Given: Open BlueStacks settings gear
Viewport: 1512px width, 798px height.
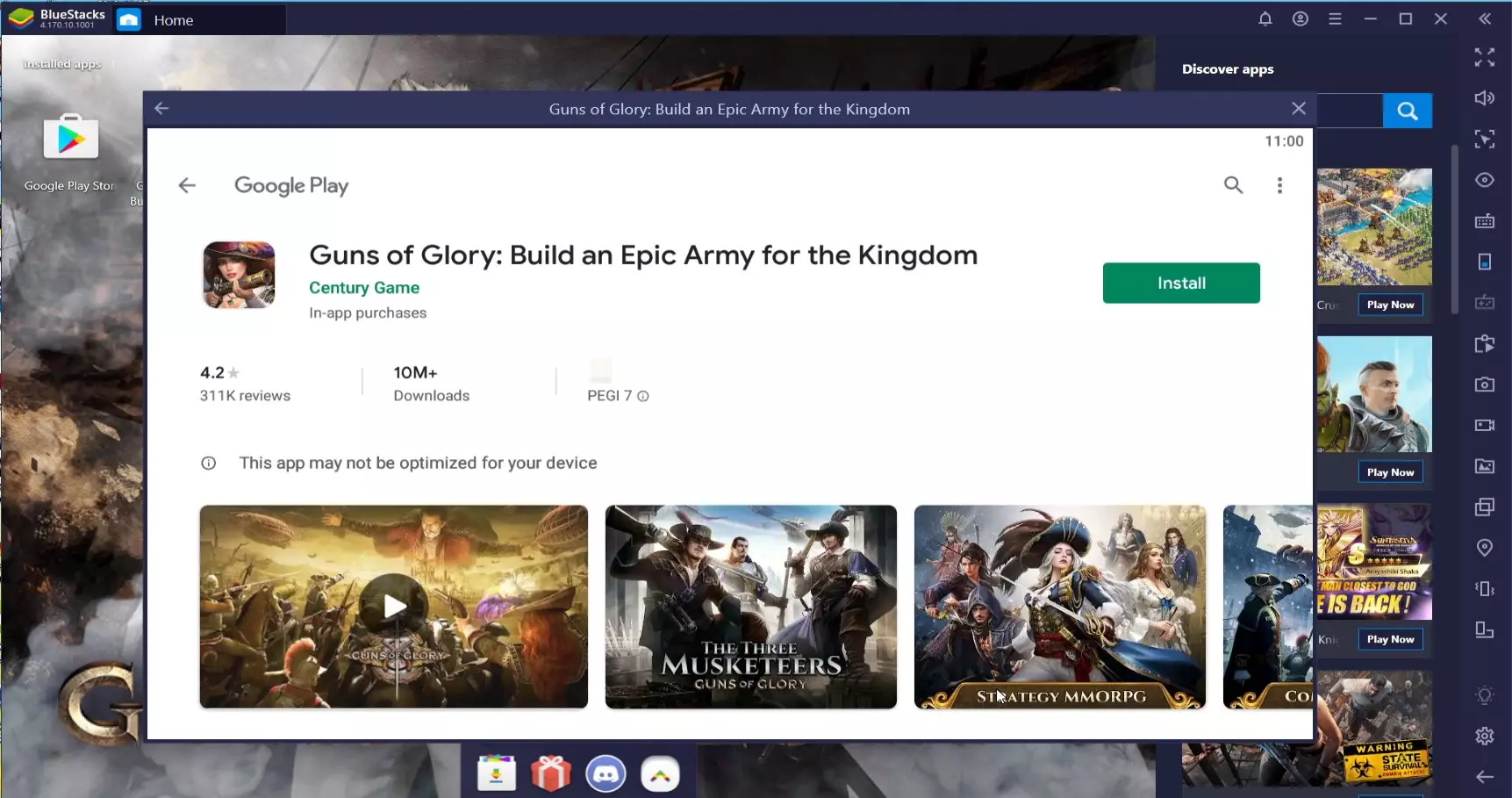Looking at the screenshot, I should [x=1484, y=736].
